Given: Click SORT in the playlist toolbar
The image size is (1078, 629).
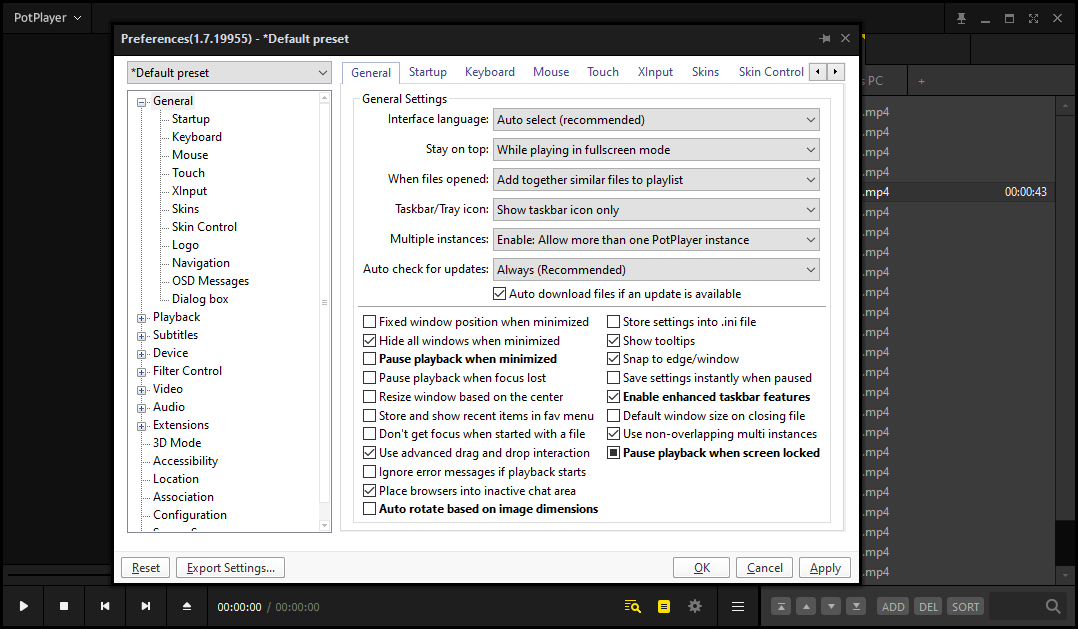Looking at the screenshot, I should click(965, 606).
